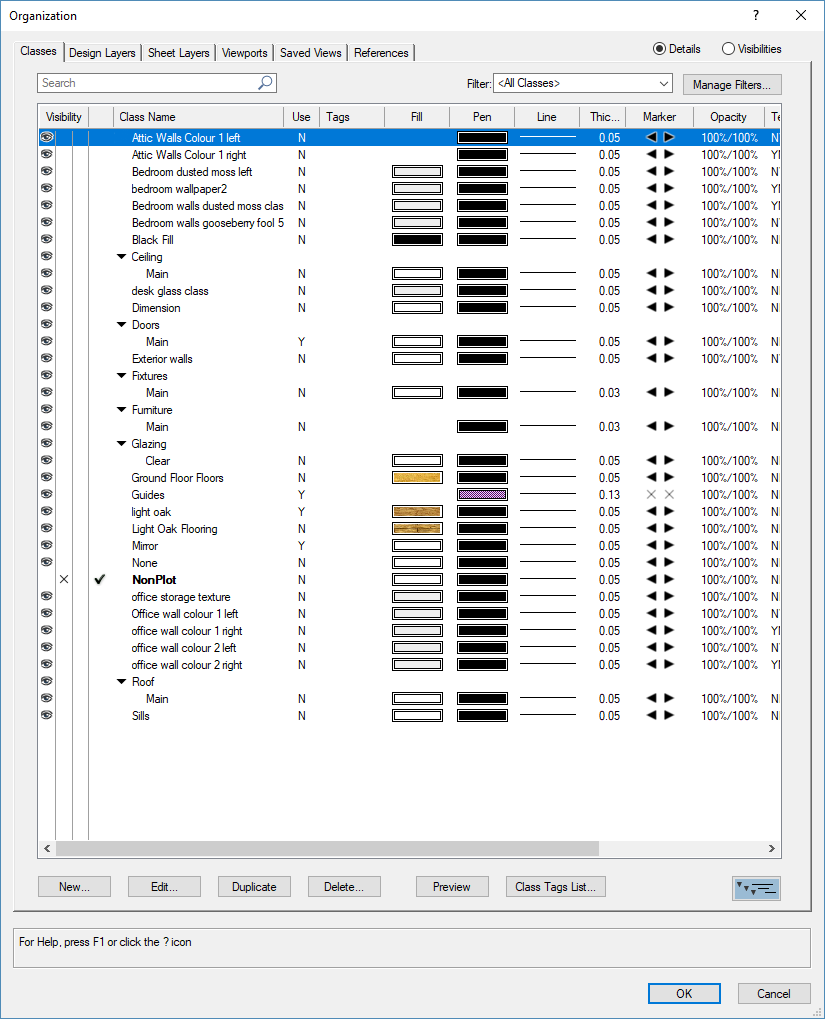Select the Details radio button

pos(659,49)
